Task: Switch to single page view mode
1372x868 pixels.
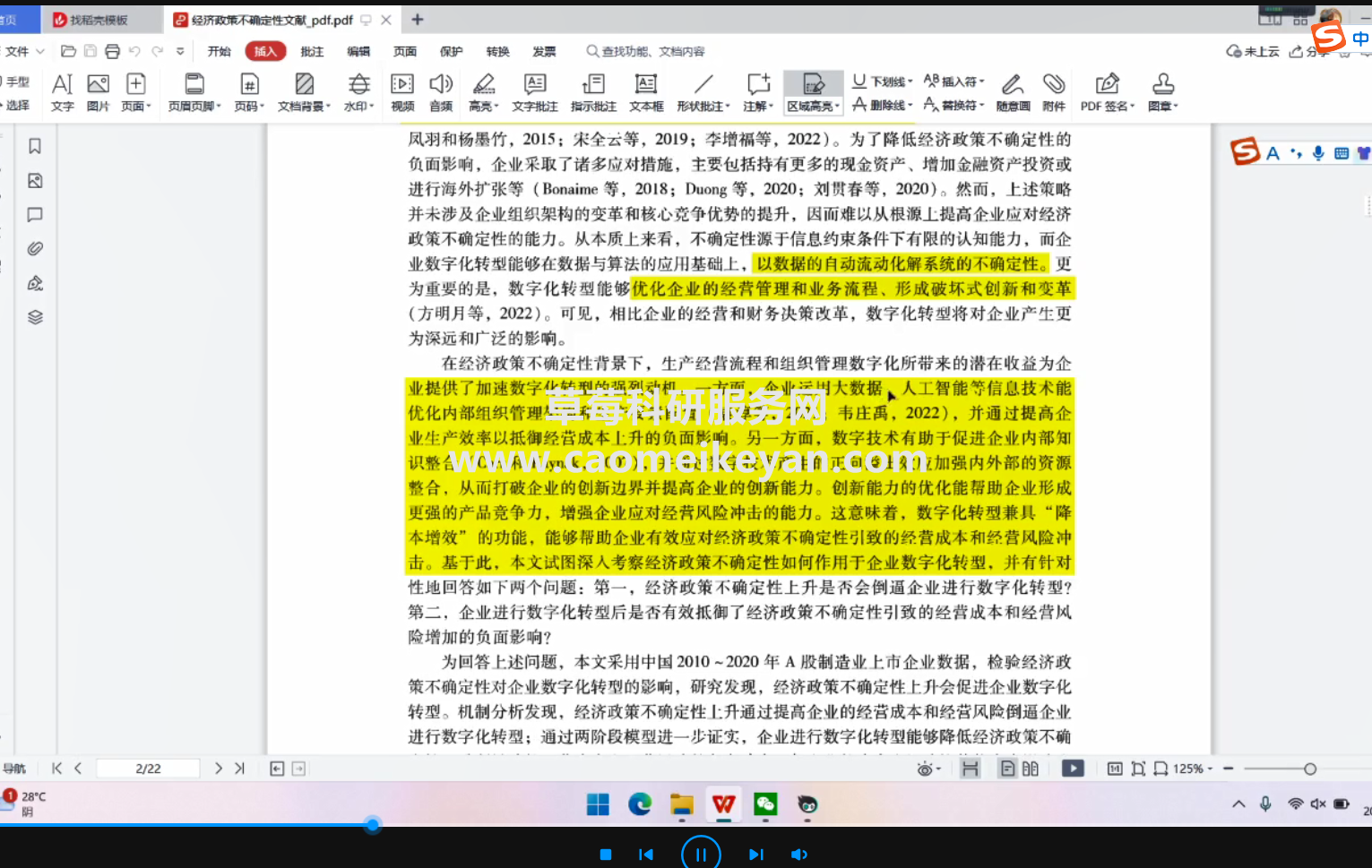Action: [x=1007, y=769]
